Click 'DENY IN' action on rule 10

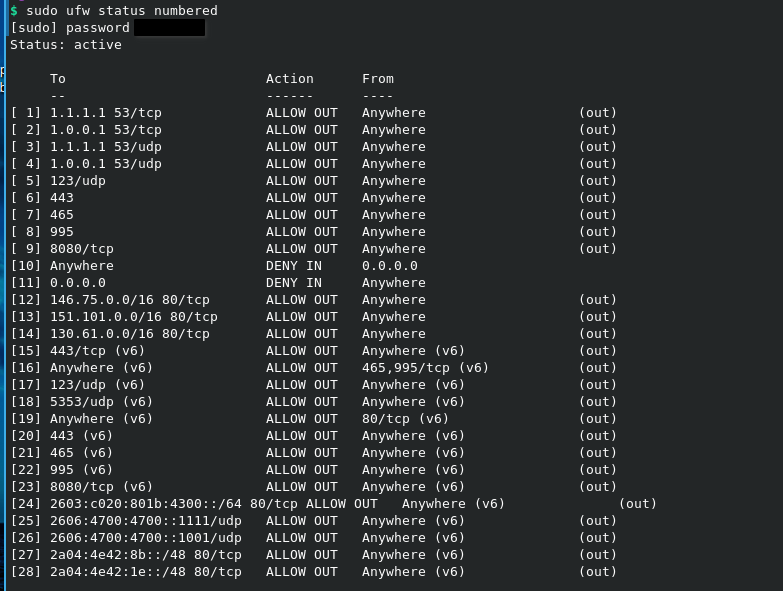coord(294,265)
